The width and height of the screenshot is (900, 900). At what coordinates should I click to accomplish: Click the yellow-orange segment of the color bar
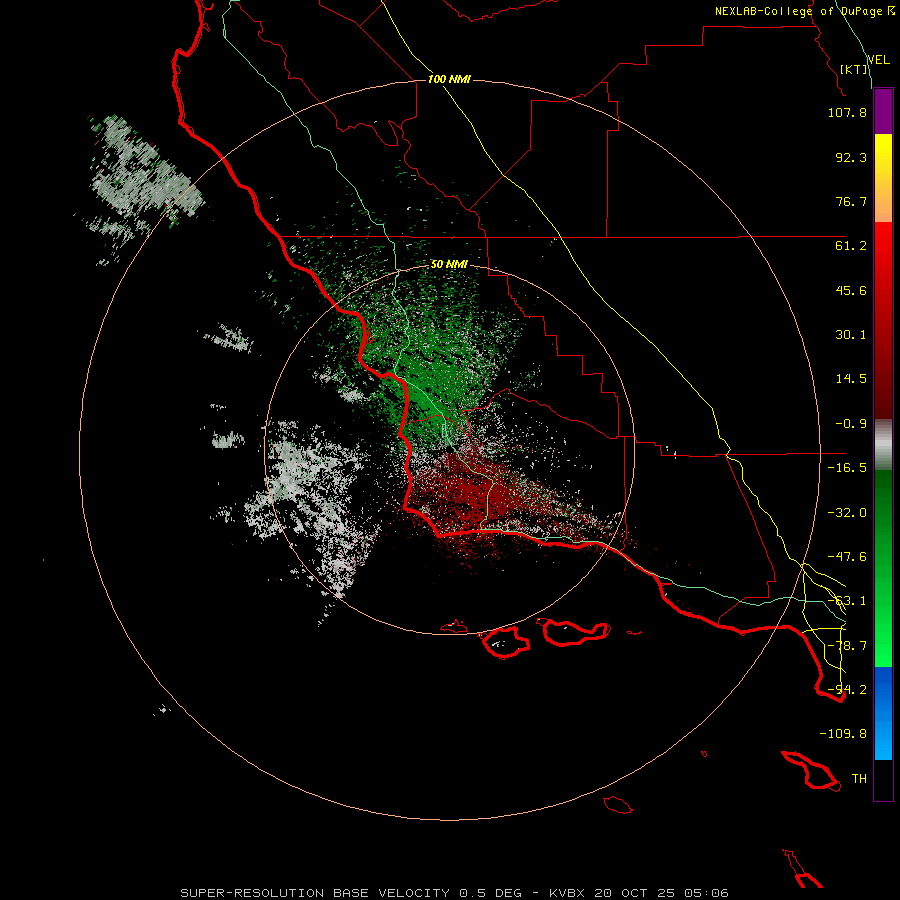(x=883, y=178)
